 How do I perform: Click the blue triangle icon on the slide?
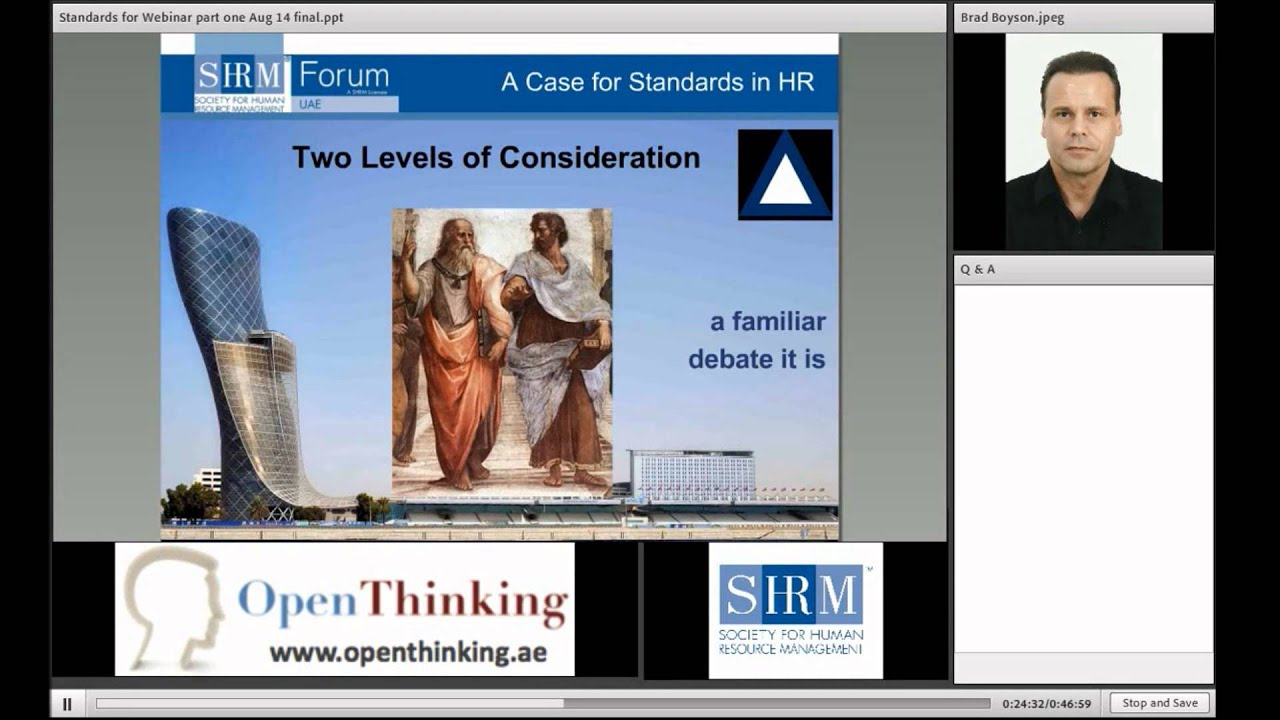pos(785,175)
